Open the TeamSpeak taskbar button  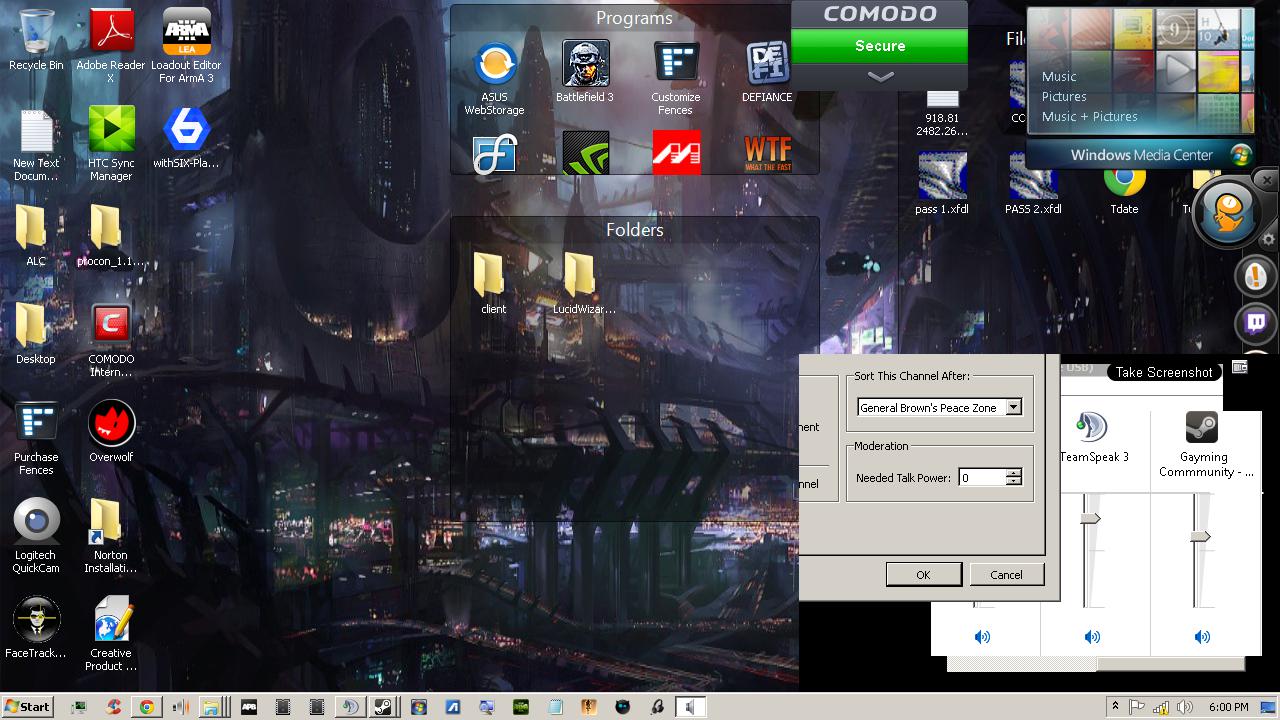[349, 707]
